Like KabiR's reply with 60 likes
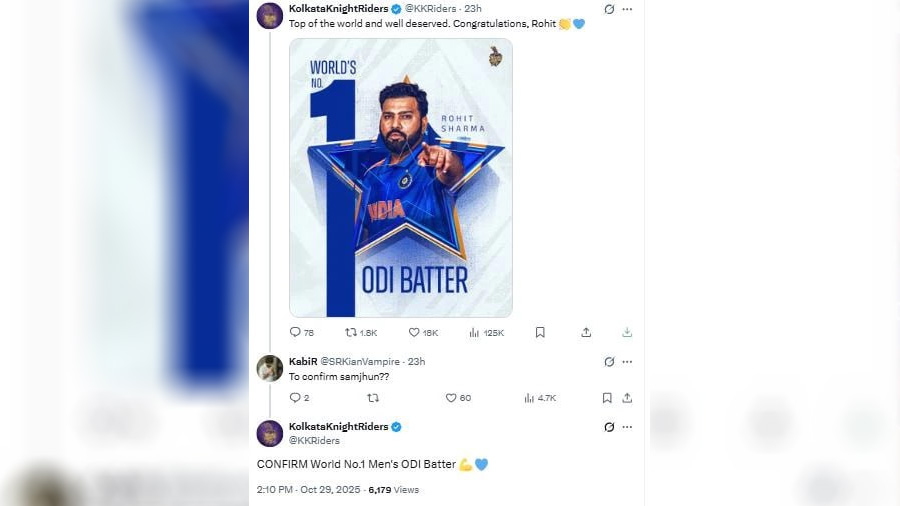 (x=451, y=398)
